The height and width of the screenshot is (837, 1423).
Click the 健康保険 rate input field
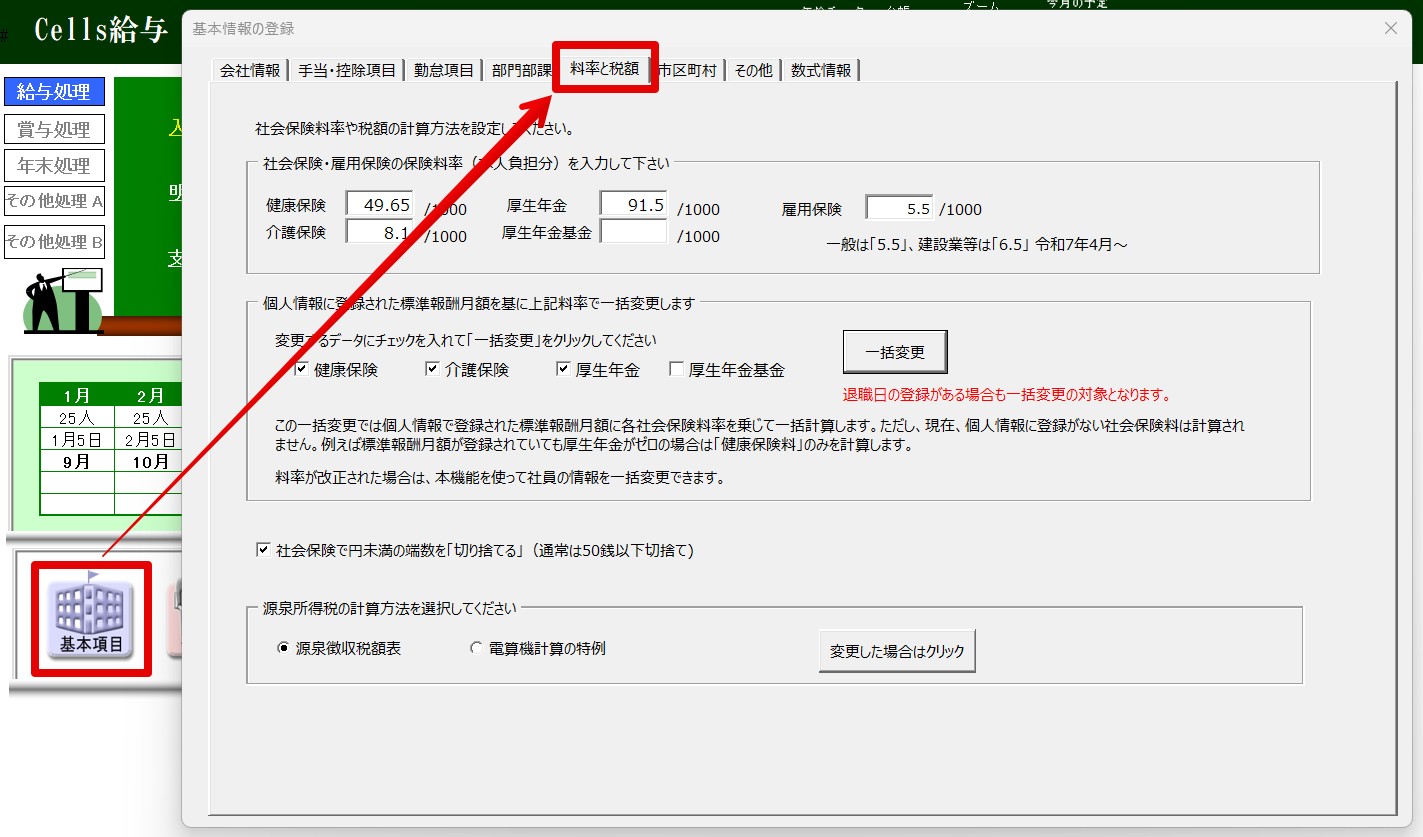point(380,205)
